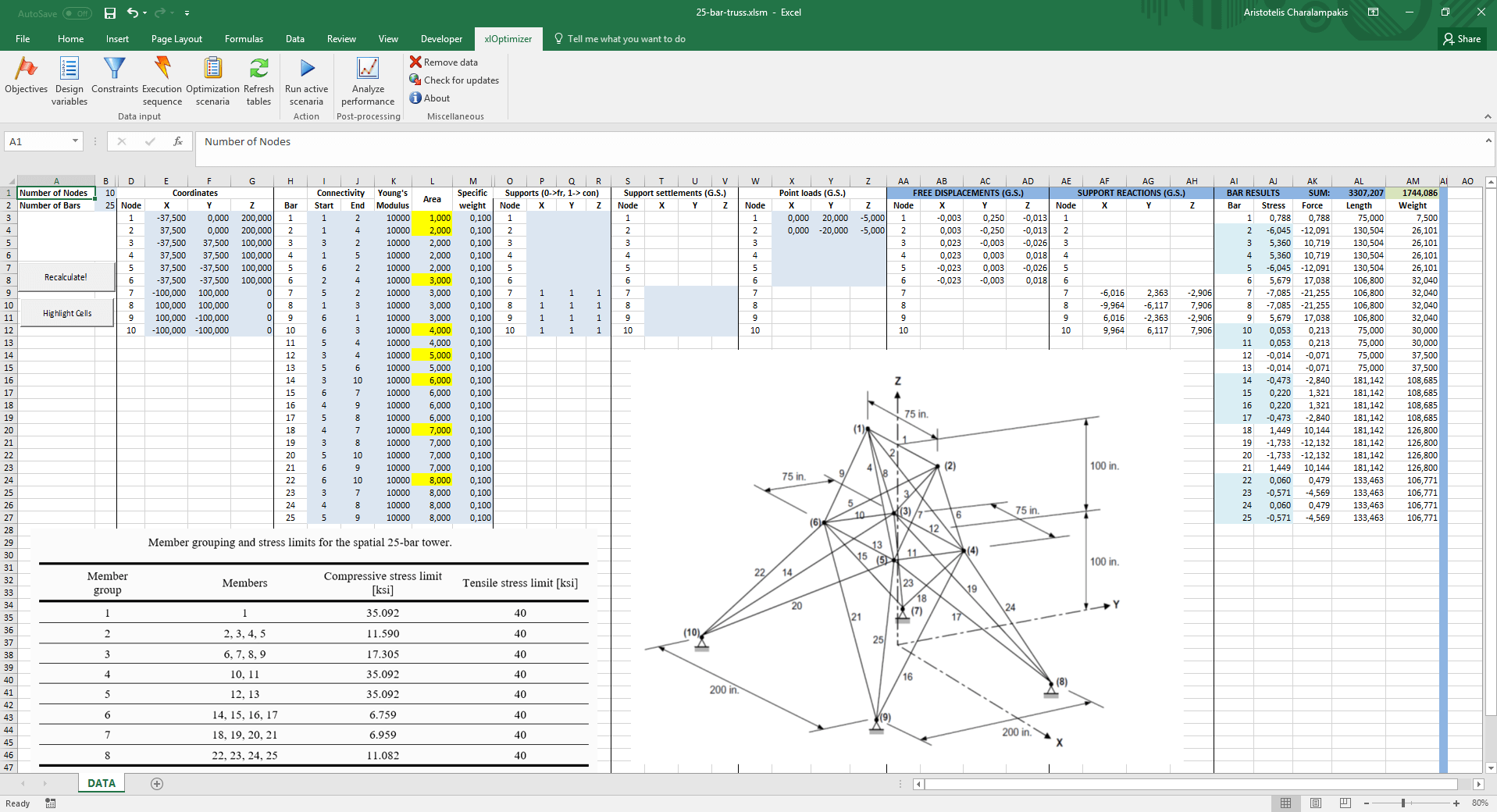This screenshot has height=812, width=1497.
Task: Select the DATA sheet tab
Action: coord(102,783)
